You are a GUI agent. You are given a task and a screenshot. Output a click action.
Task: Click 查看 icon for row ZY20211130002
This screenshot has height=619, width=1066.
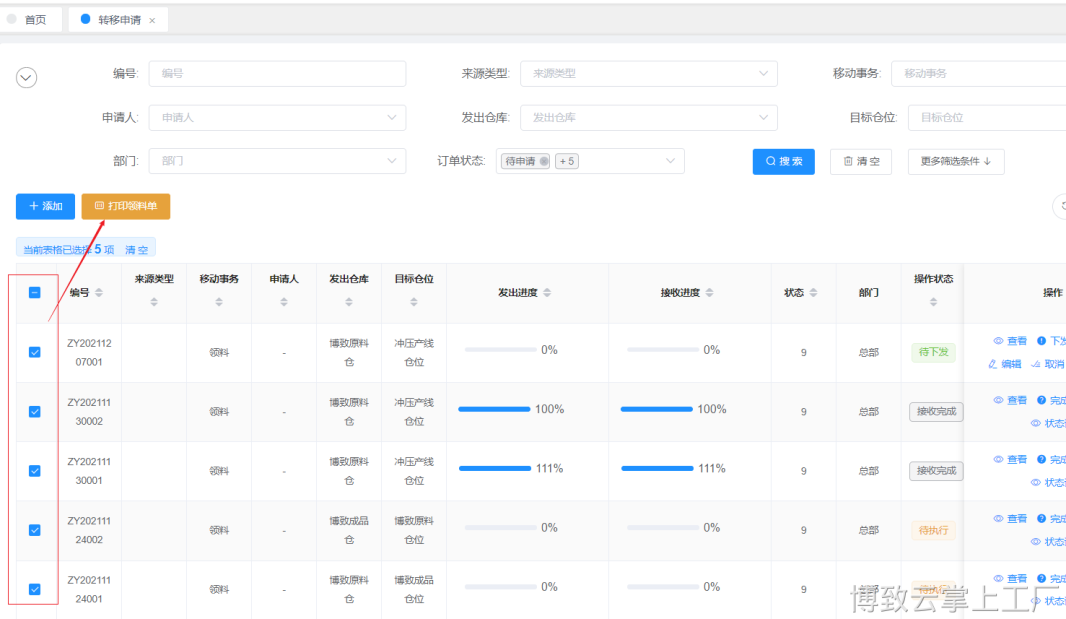(998, 400)
